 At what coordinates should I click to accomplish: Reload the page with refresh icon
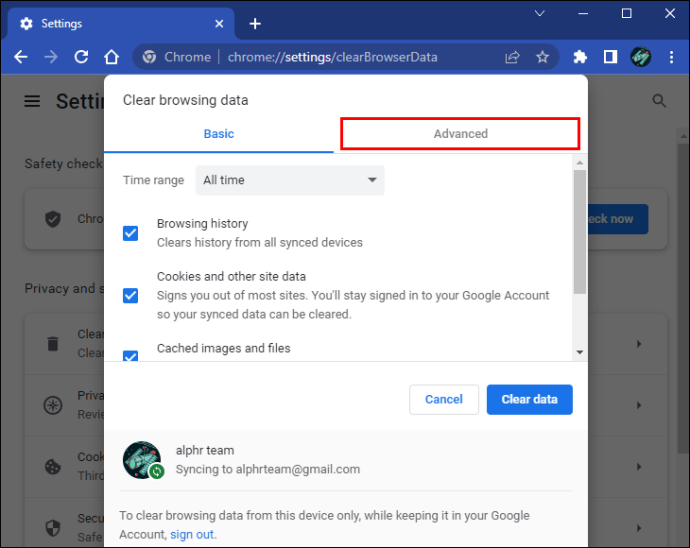pyautogui.click(x=81, y=57)
